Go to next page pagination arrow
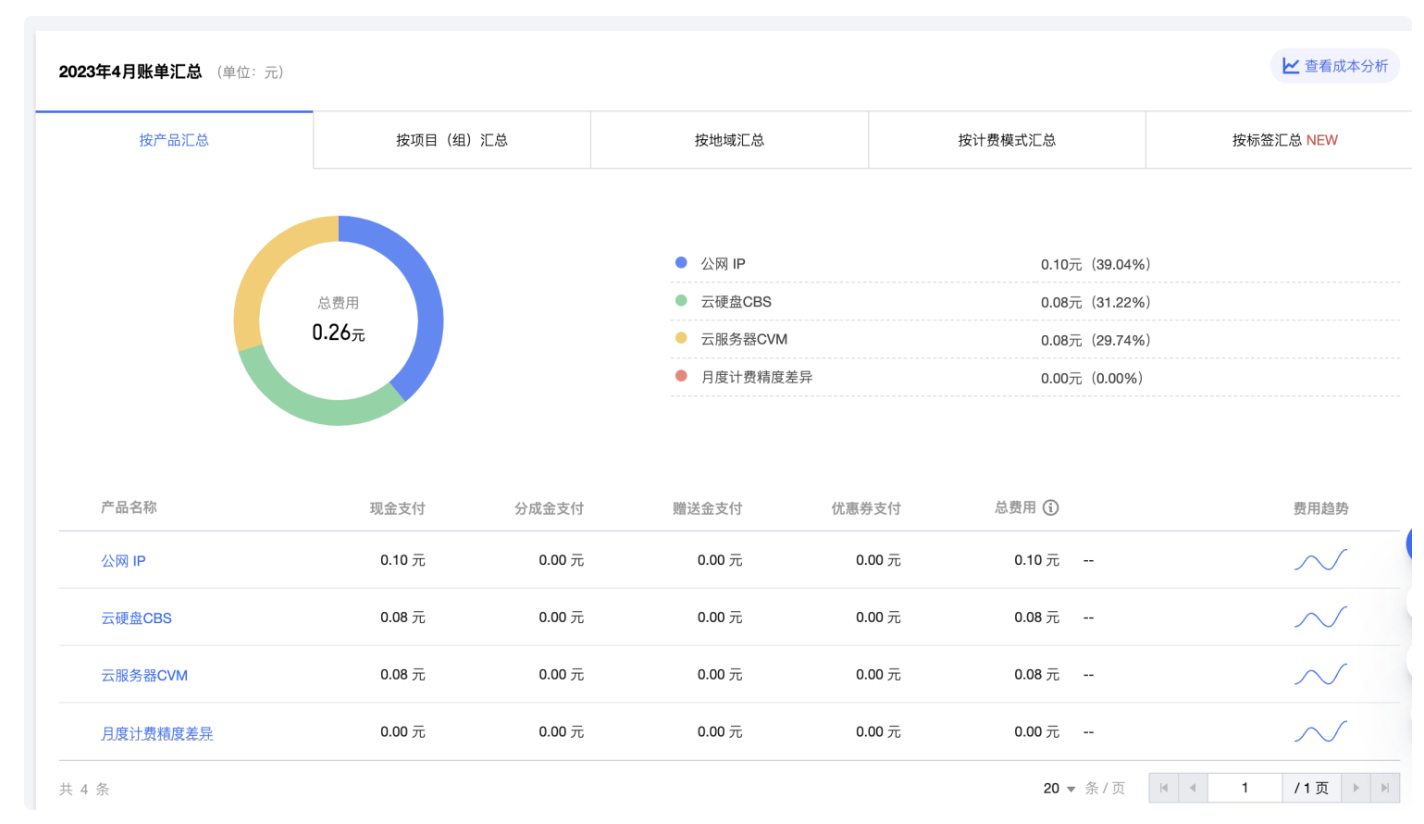Viewport: 1424px width, 824px height. 1356,788
